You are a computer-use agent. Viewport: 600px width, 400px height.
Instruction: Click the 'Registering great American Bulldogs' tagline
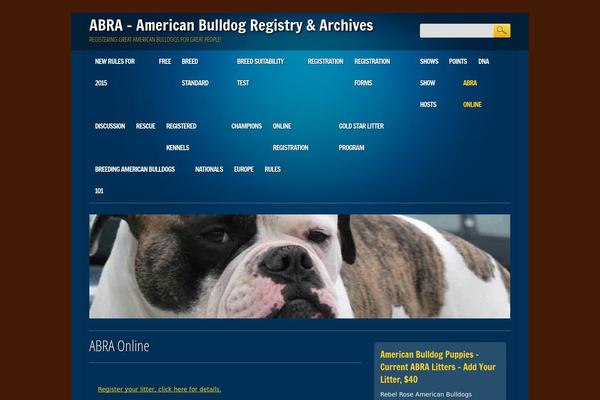coord(155,39)
